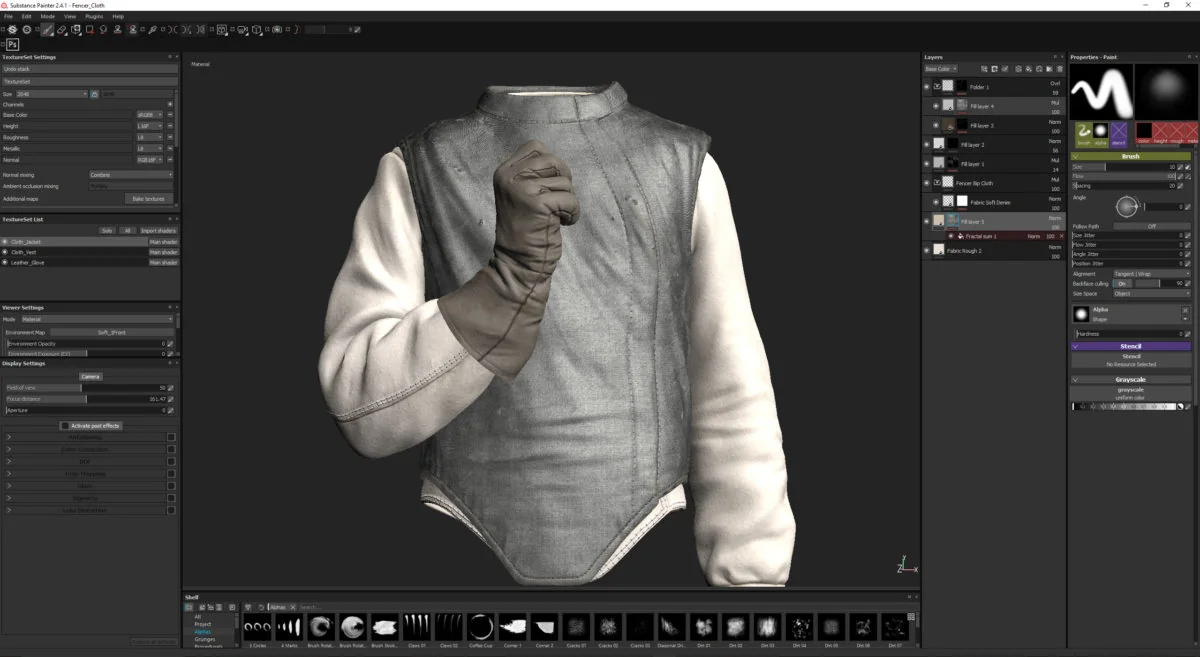Select the Polygon Fill tool
The height and width of the screenshot is (657, 1200).
point(90,30)
